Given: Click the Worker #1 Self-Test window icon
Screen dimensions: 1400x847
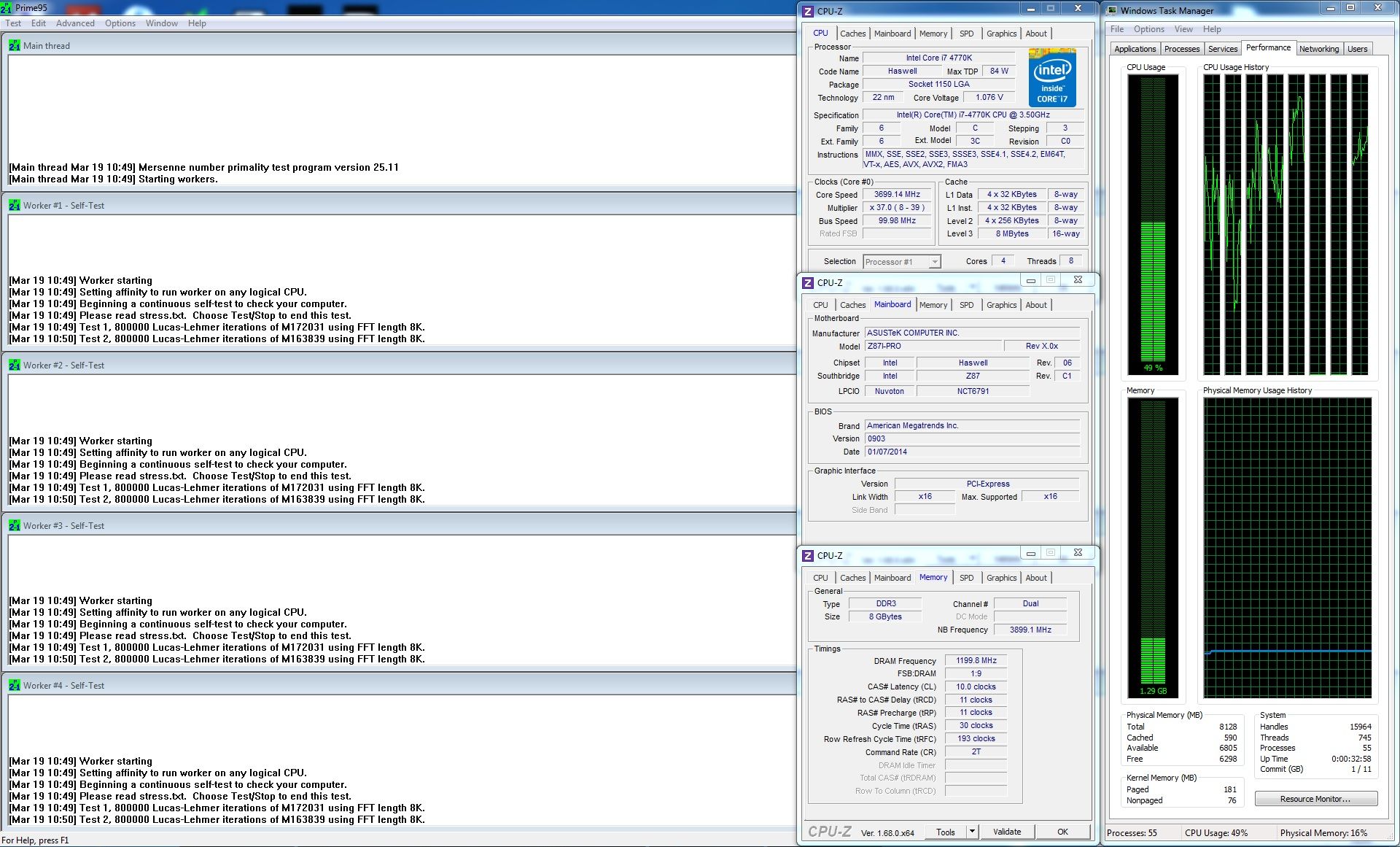Looking at the screenshot, I should [15, 206].
